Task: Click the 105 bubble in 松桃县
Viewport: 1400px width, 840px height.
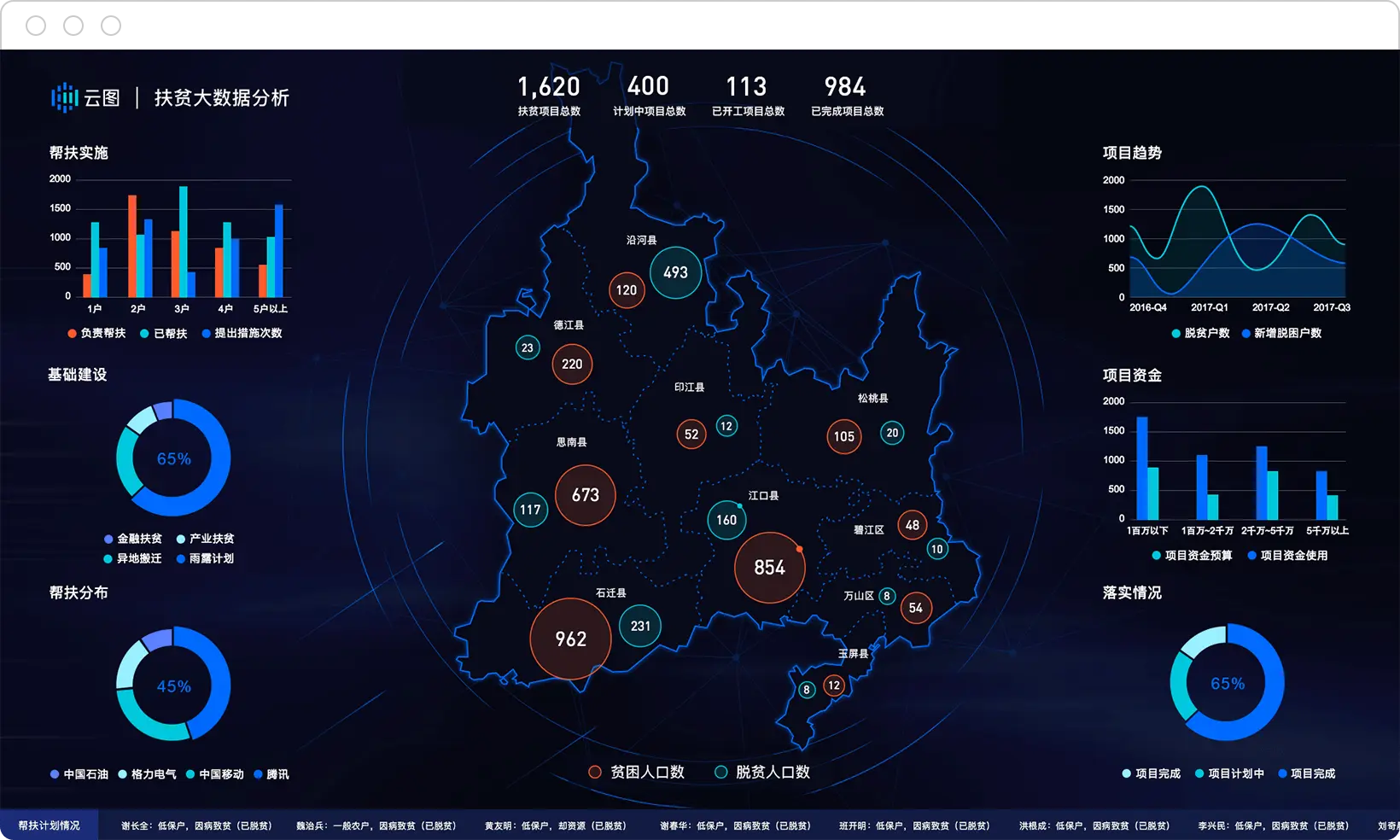Action: pos(844,436)
